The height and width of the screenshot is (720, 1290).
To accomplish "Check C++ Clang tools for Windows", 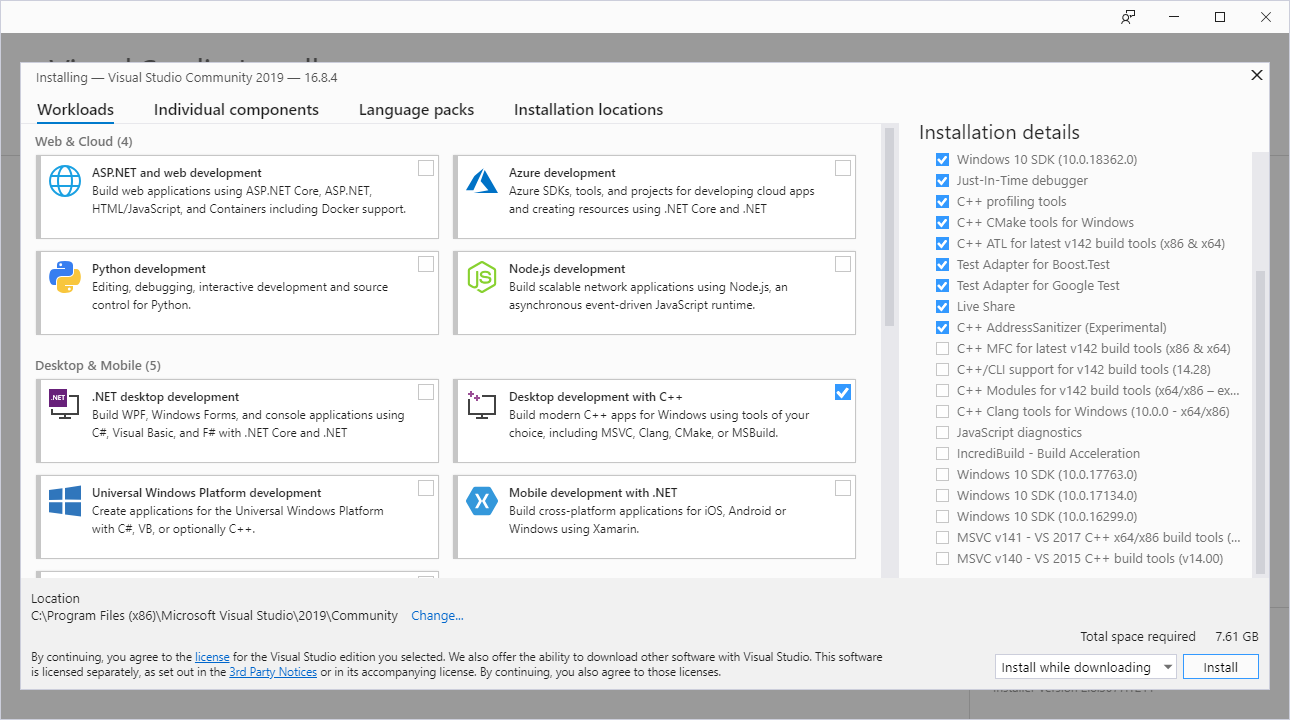I will pos(942,412).
